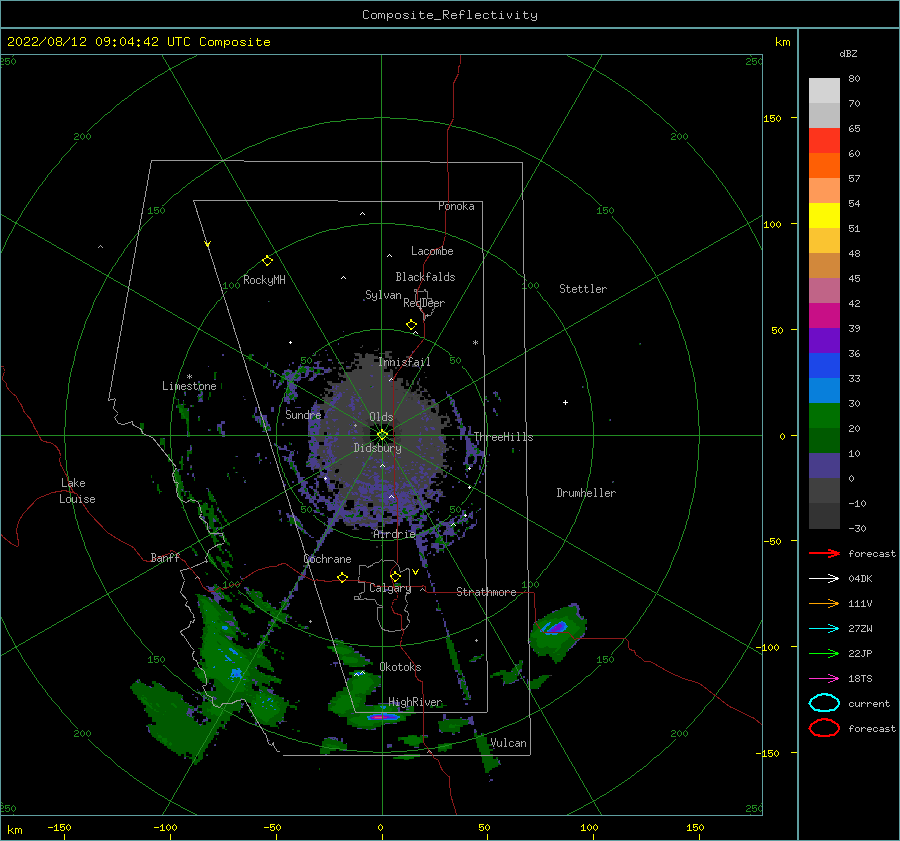
Task: Click the Stettler town label
Action: (583, 289)
